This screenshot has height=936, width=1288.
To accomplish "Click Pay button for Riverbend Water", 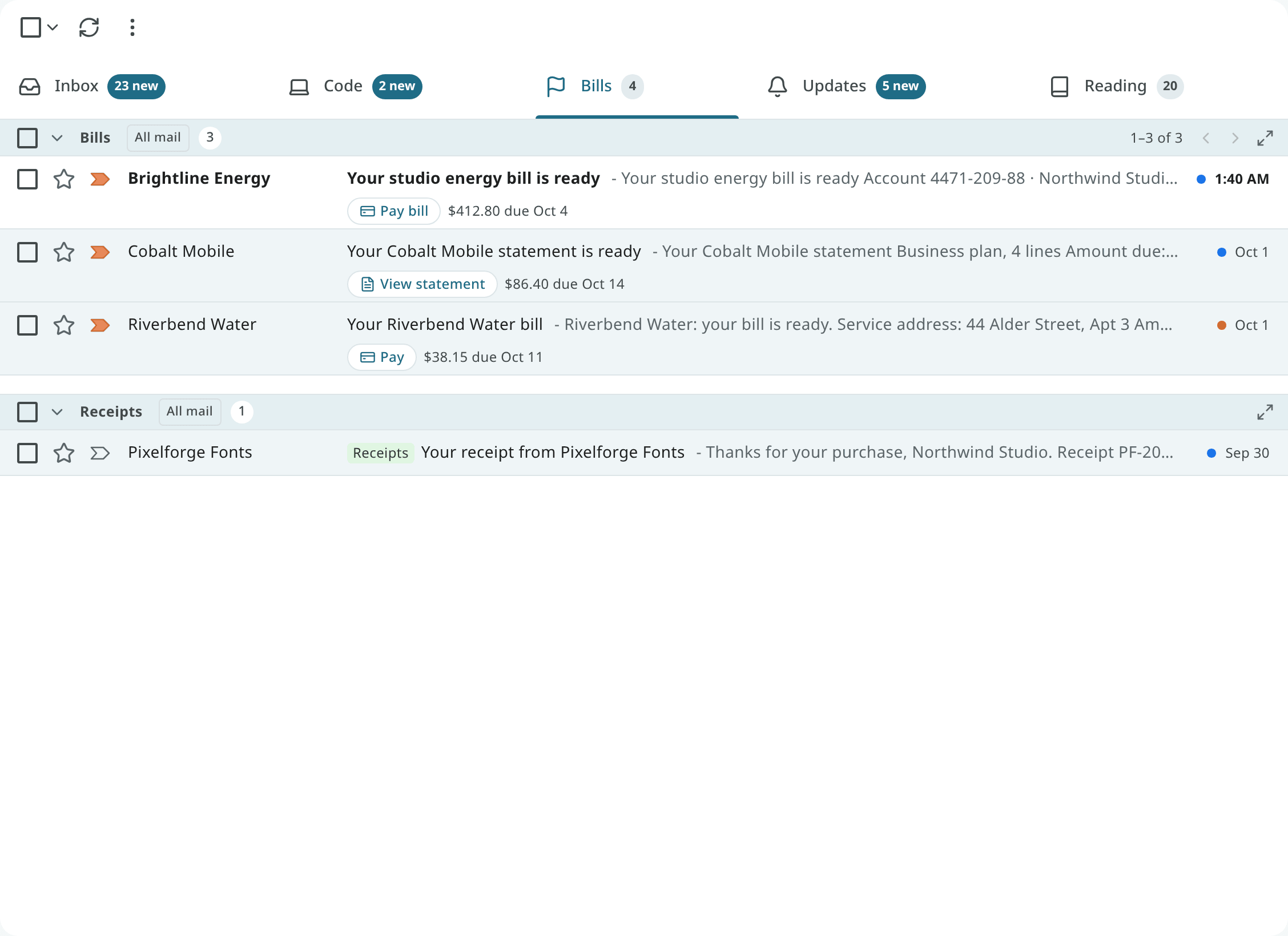I will (x=382, y=357).
